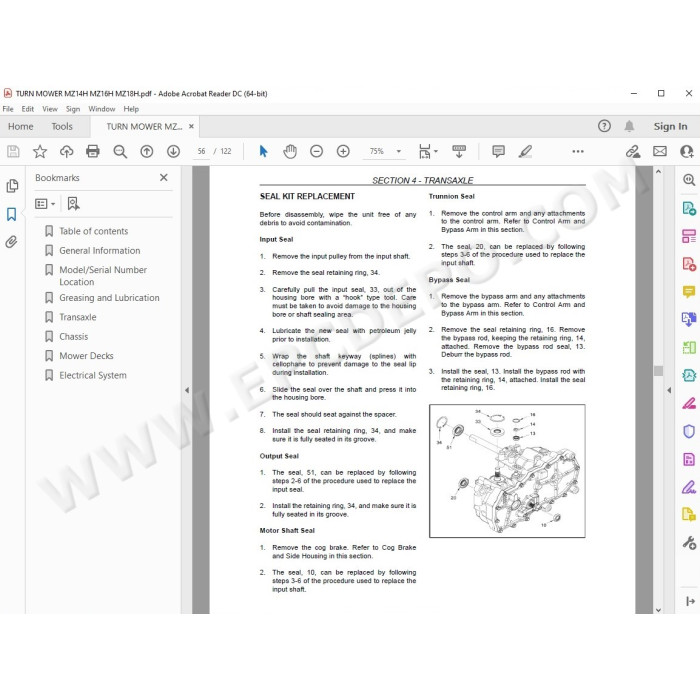Add file to starred with star icon

pos(40,152)
